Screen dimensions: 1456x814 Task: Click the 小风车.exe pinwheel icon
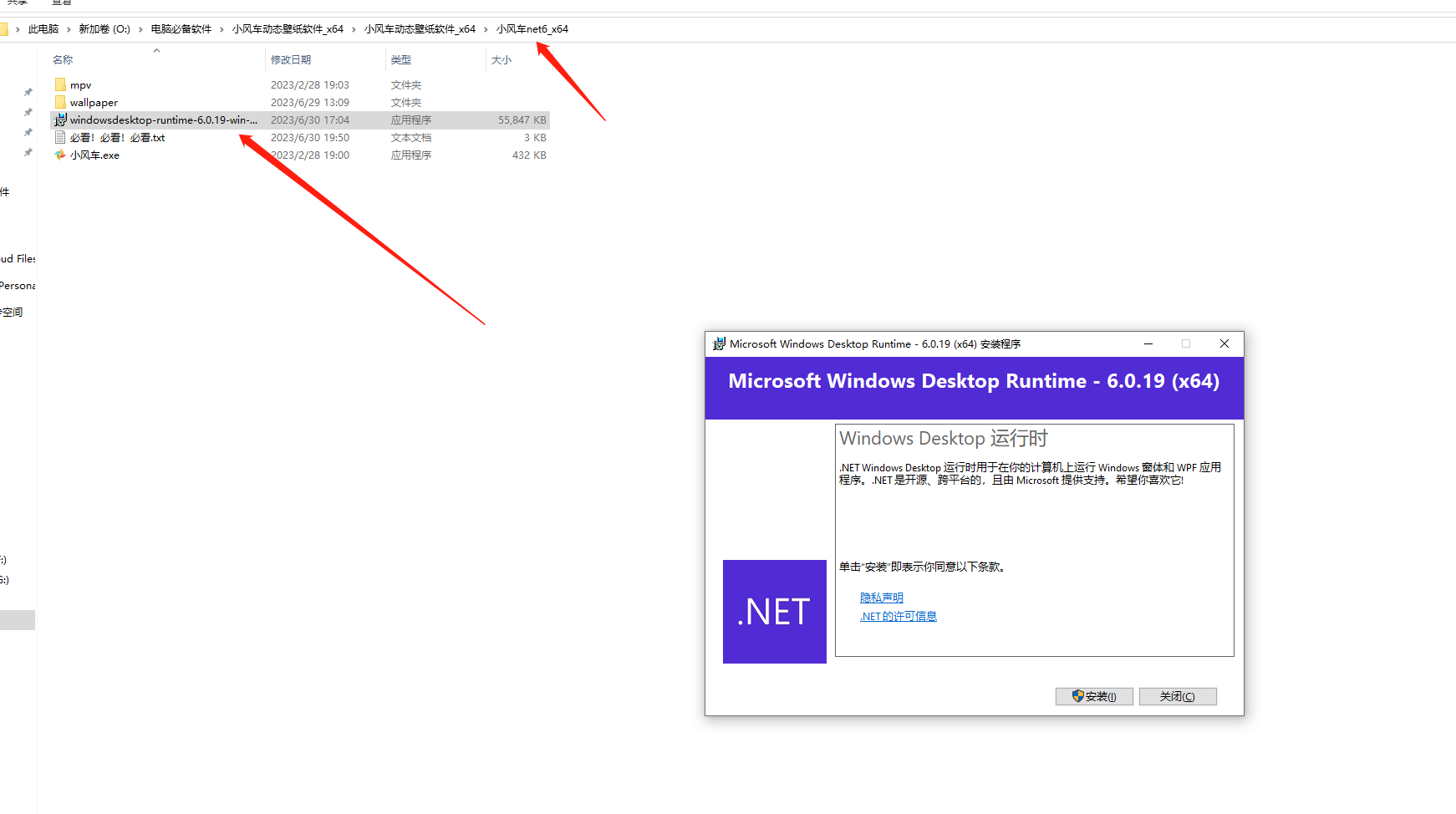click(x=60, y=155)
